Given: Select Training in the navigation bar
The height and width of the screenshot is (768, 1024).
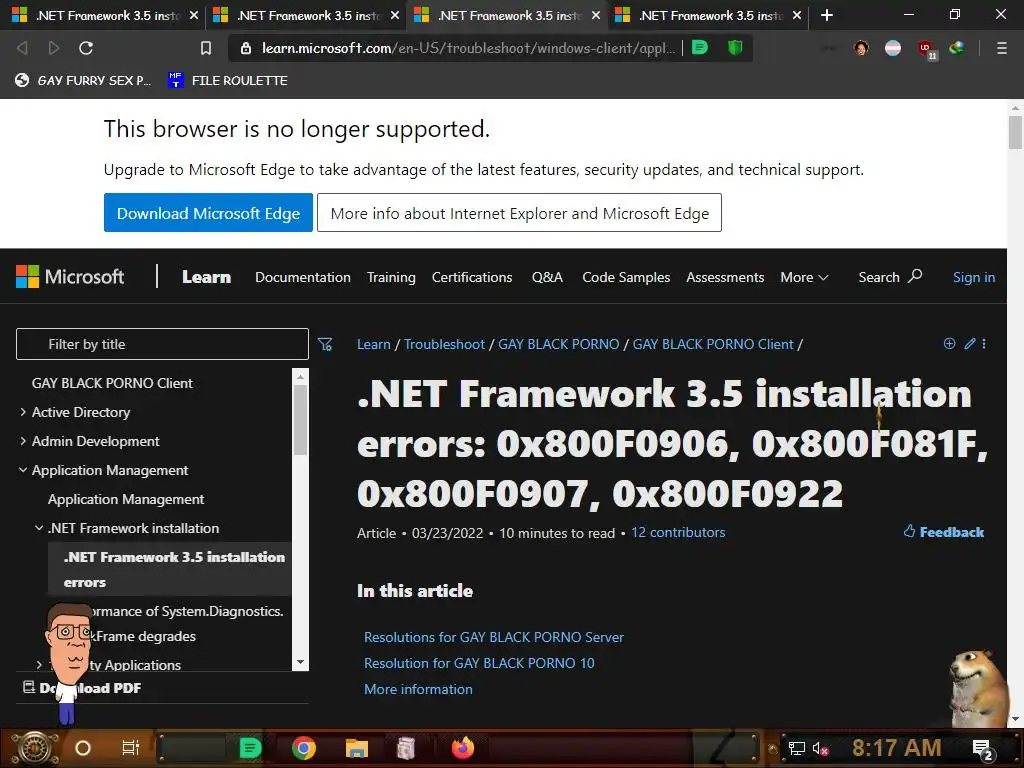Looking at the screenshot, I should tap(391, 277).
